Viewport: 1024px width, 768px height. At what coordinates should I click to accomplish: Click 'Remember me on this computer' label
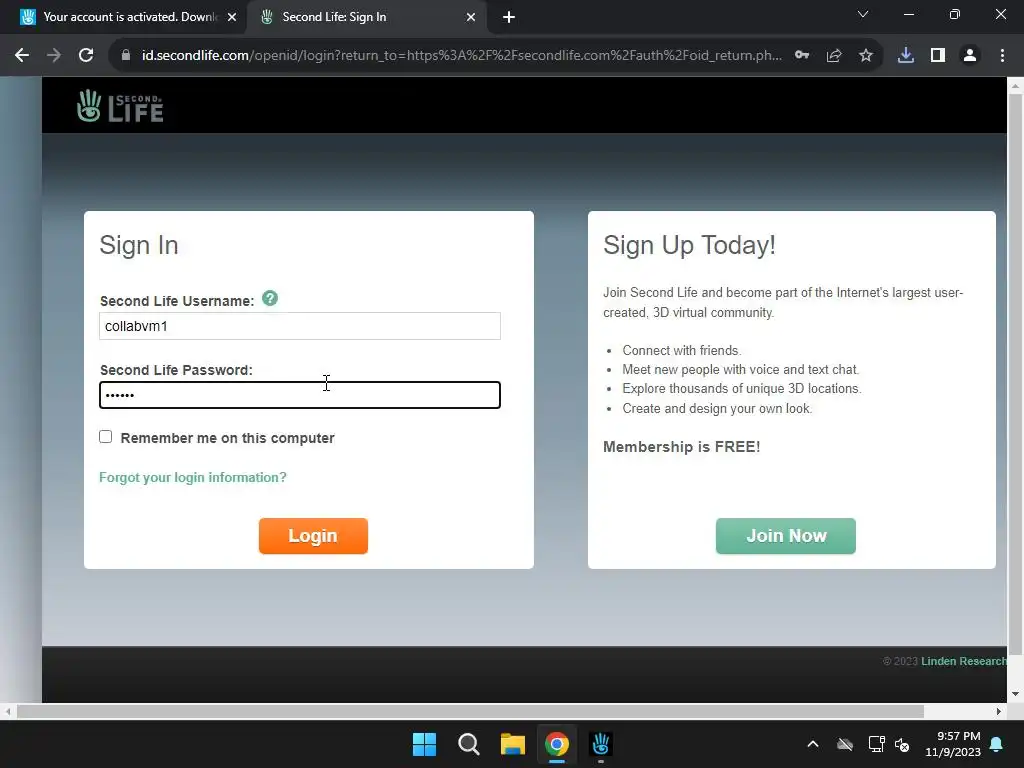(x=227, y=438)
